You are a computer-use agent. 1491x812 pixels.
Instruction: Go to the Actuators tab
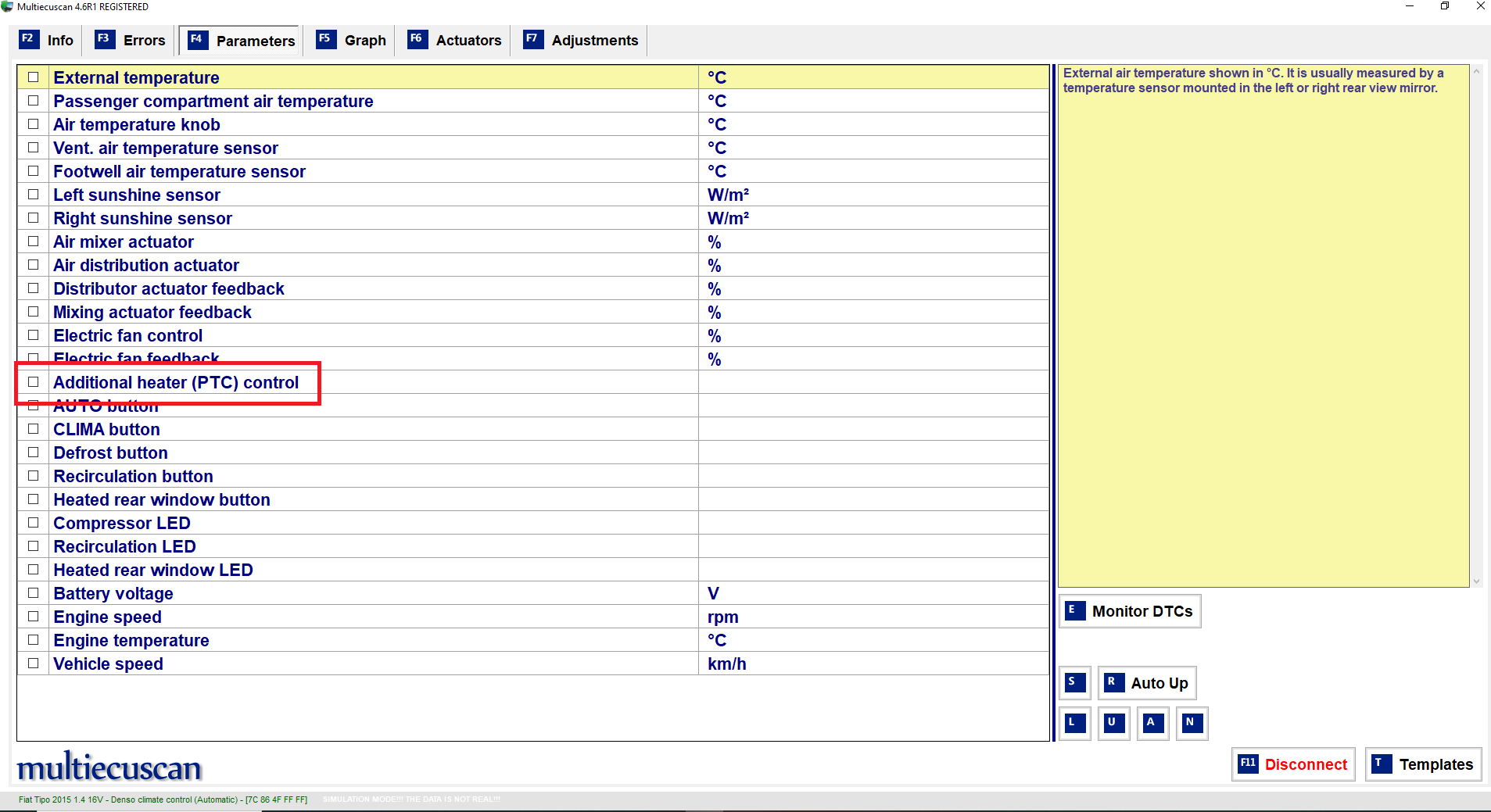pyautogui.click(x=454, y=41)
